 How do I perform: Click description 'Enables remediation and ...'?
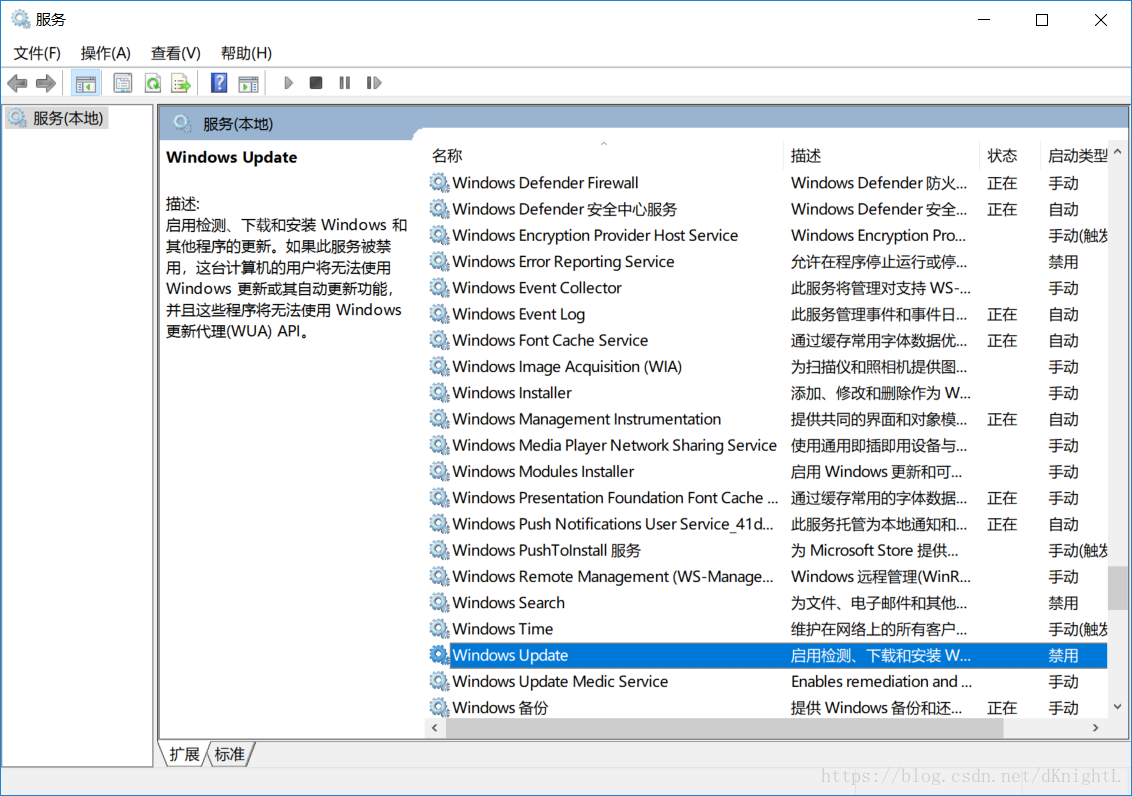881,681
